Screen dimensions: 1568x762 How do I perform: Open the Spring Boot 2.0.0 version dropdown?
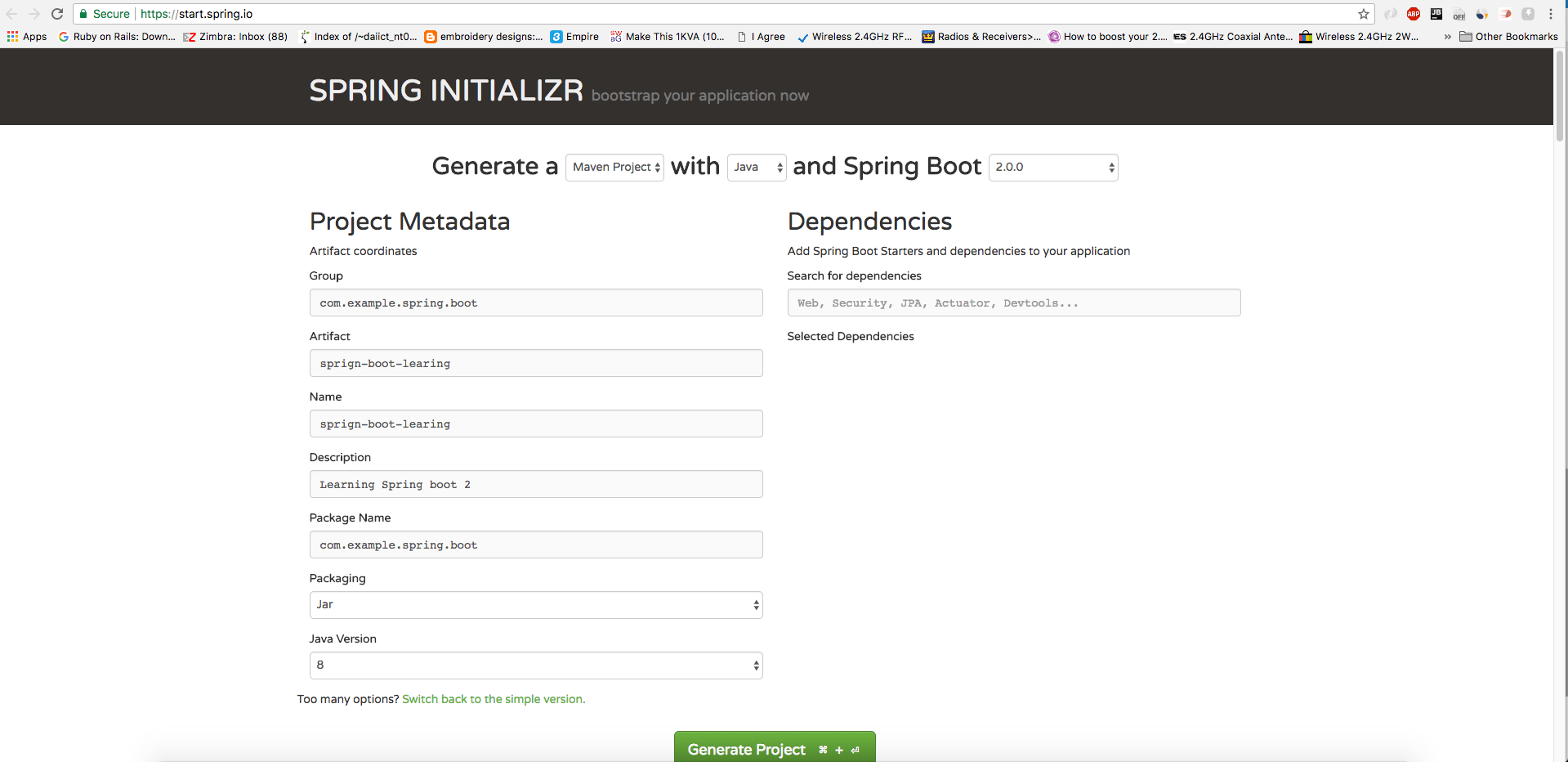tap(1053, 167)
